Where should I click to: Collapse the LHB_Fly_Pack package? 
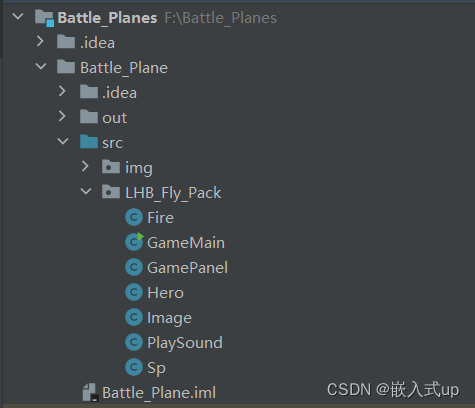coord(86,191)
